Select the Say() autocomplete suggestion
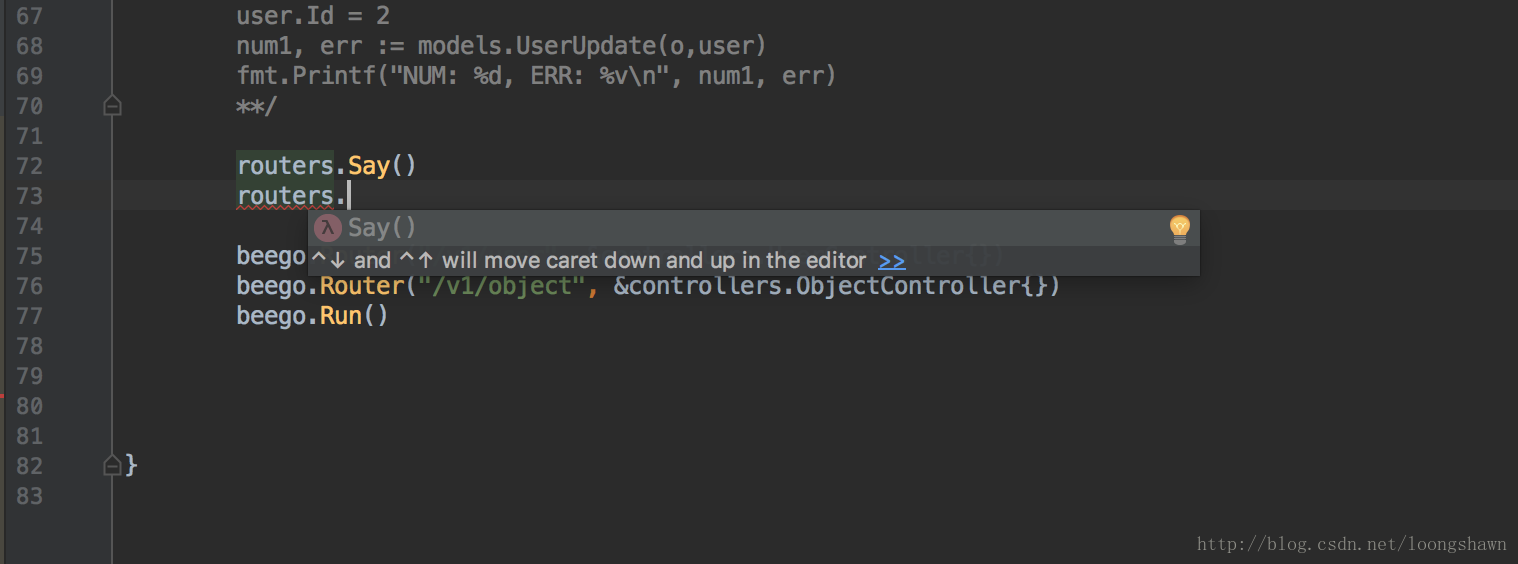 [382, 228]
